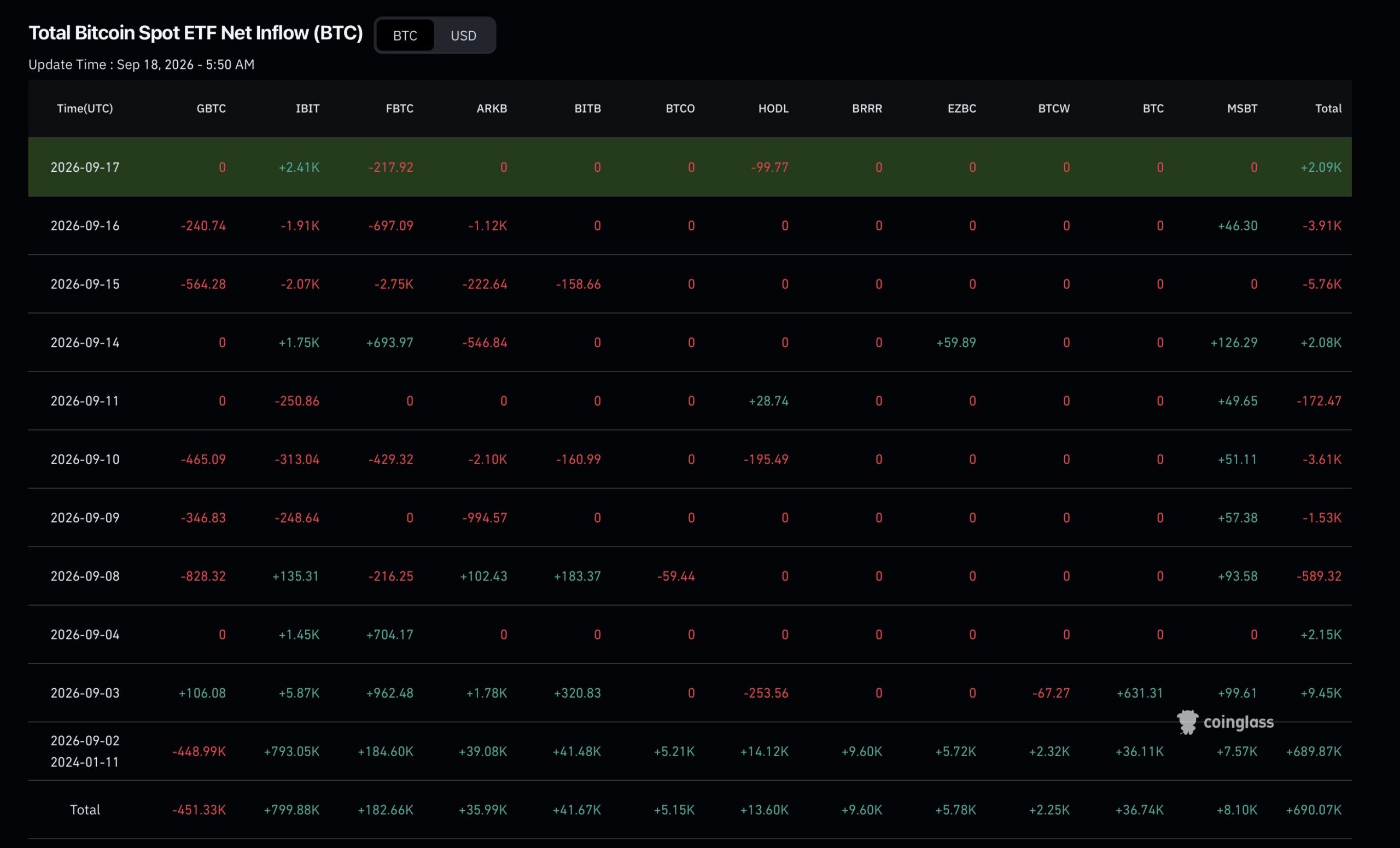Image resolution: width=1400 pixels, height=848 pixels.
Task: Click the -2.10K ARKB value
Action: click(487, 459)
